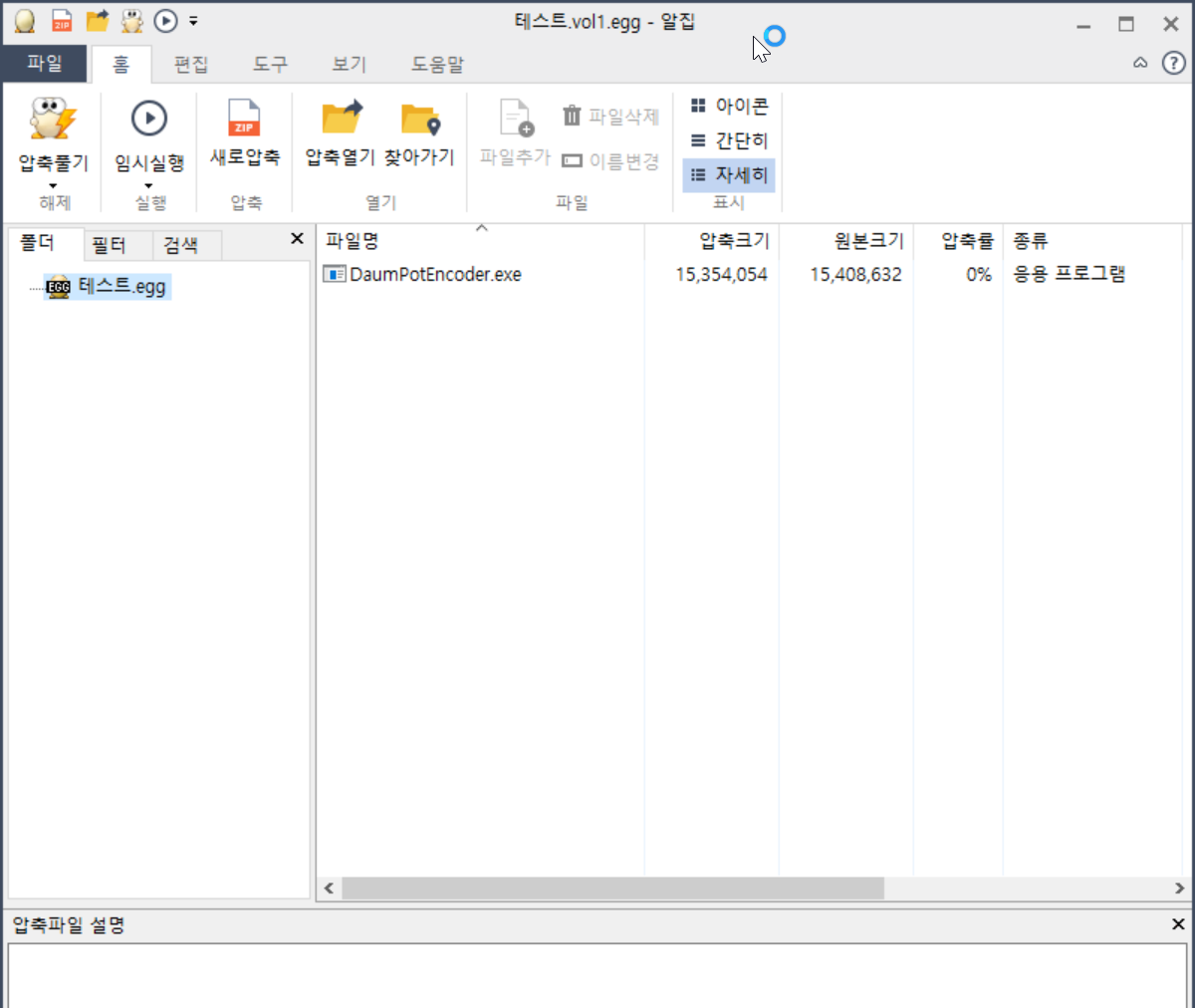Click the 파일추가 icon

click(516, 118)
